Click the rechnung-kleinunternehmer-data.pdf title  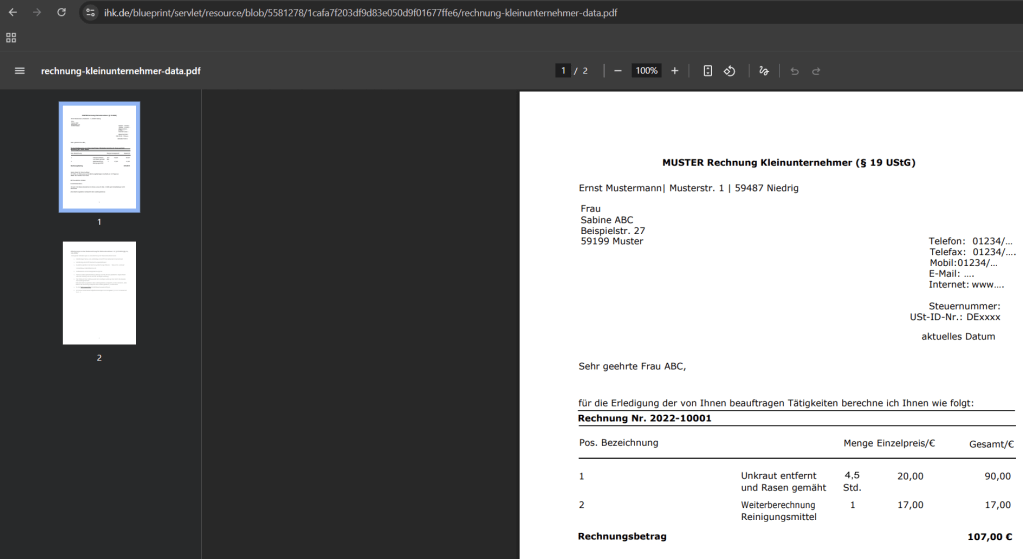point(120,71)
